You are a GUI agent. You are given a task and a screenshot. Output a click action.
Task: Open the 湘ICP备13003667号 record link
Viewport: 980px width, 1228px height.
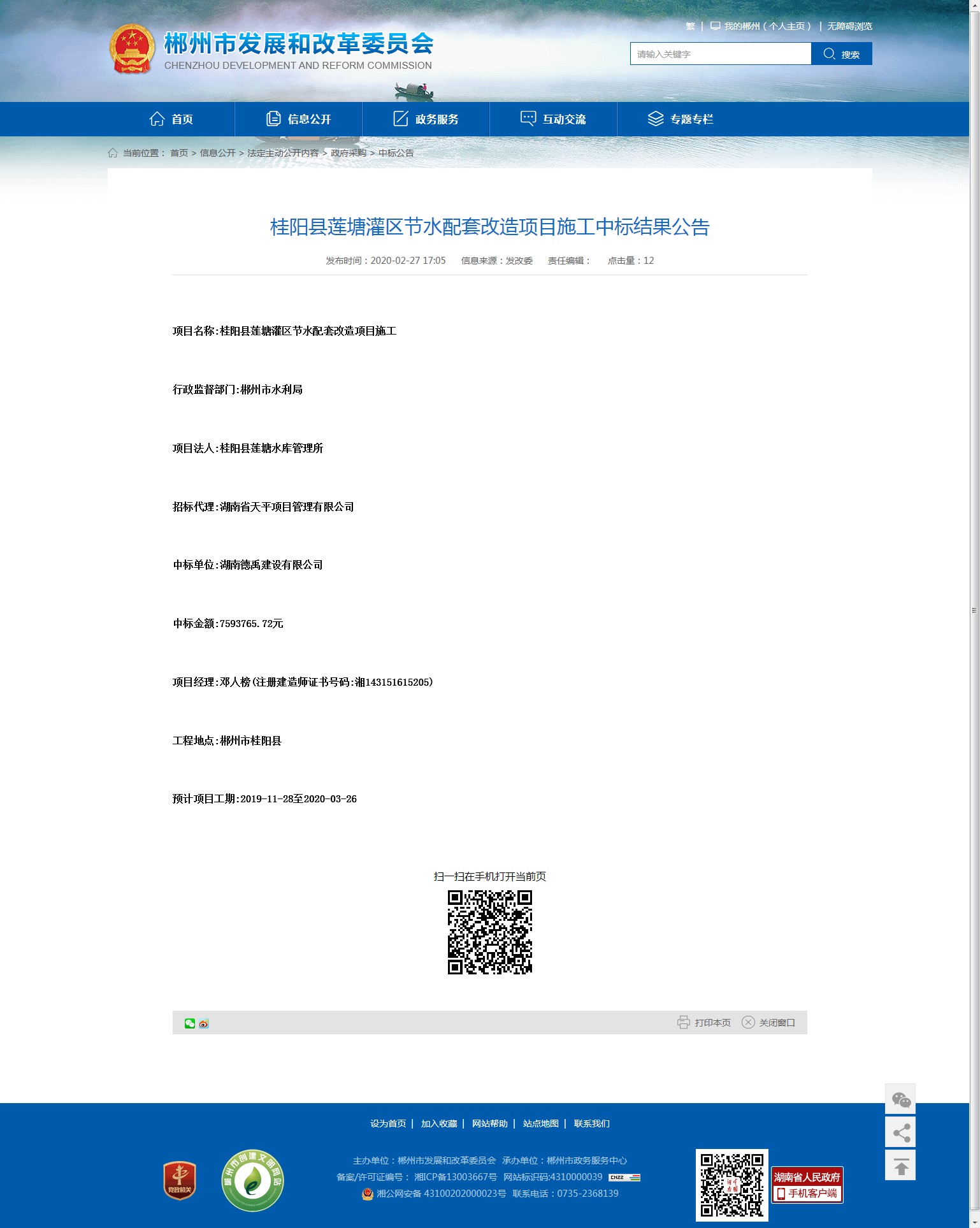click(x=456, y=1177)
